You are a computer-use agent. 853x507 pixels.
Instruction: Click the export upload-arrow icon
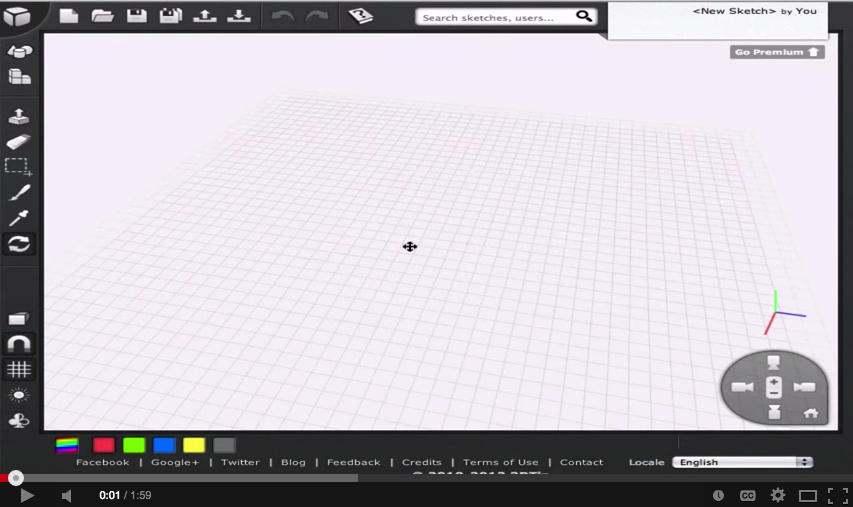(x=205, y=16)
